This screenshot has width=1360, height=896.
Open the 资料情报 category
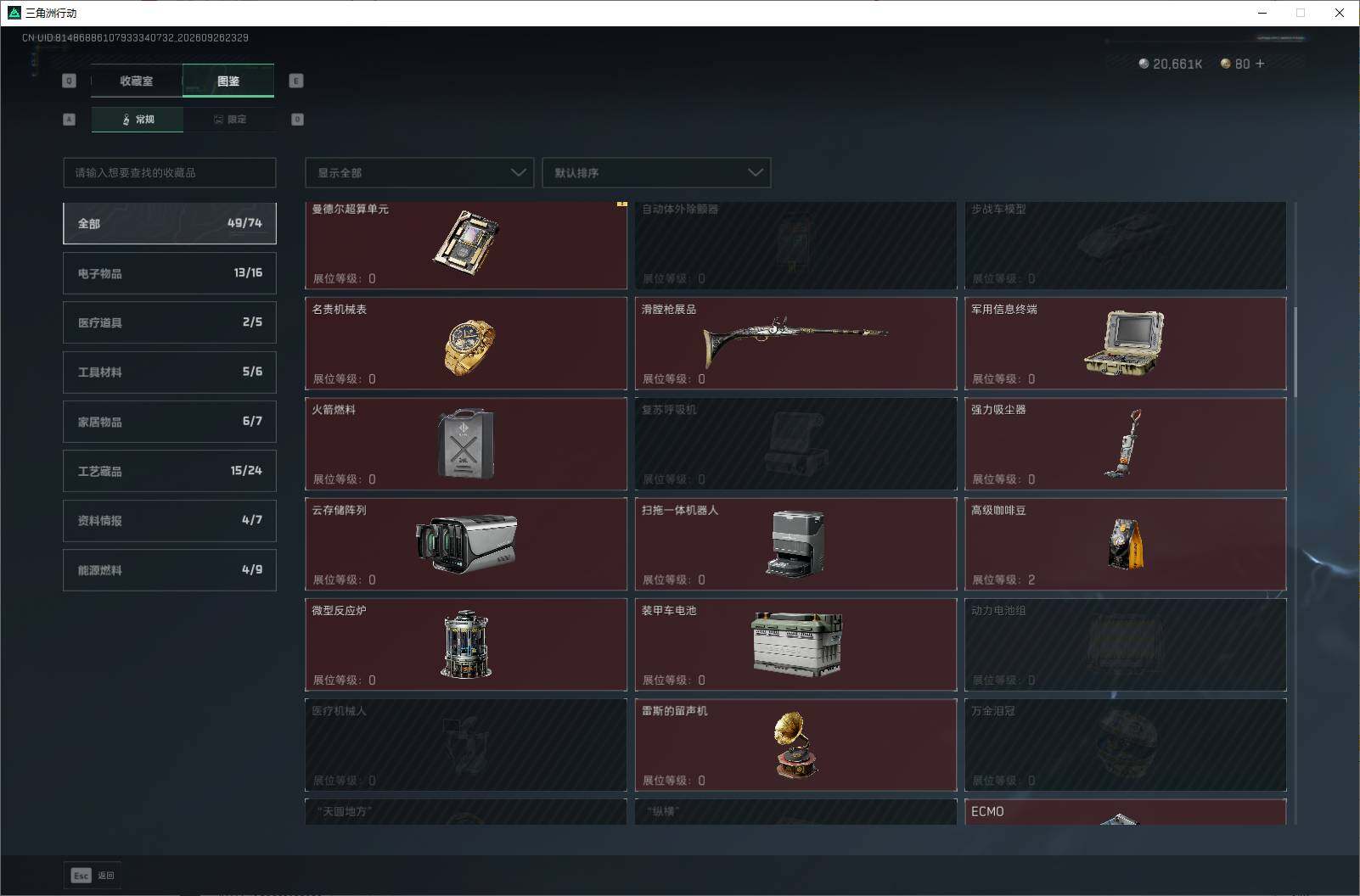[x=170, y=520]
